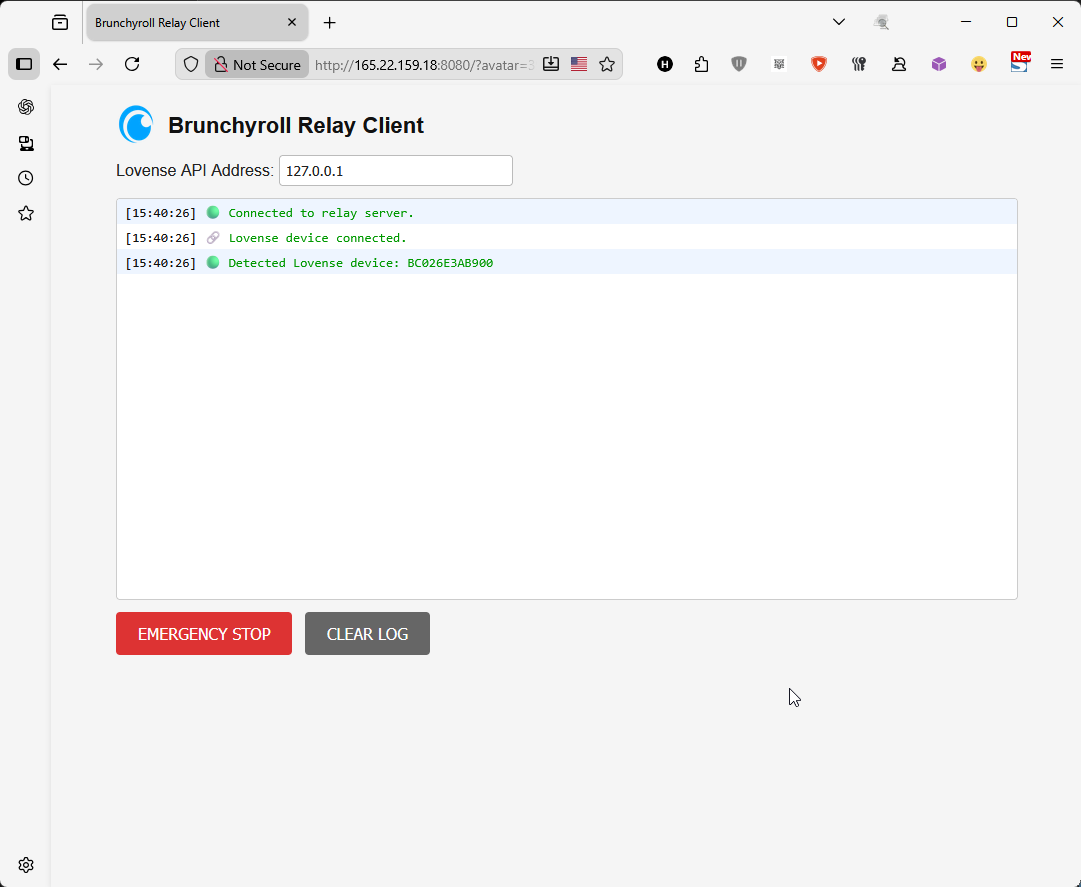Click the purple cube extension icon

[939, 64]
